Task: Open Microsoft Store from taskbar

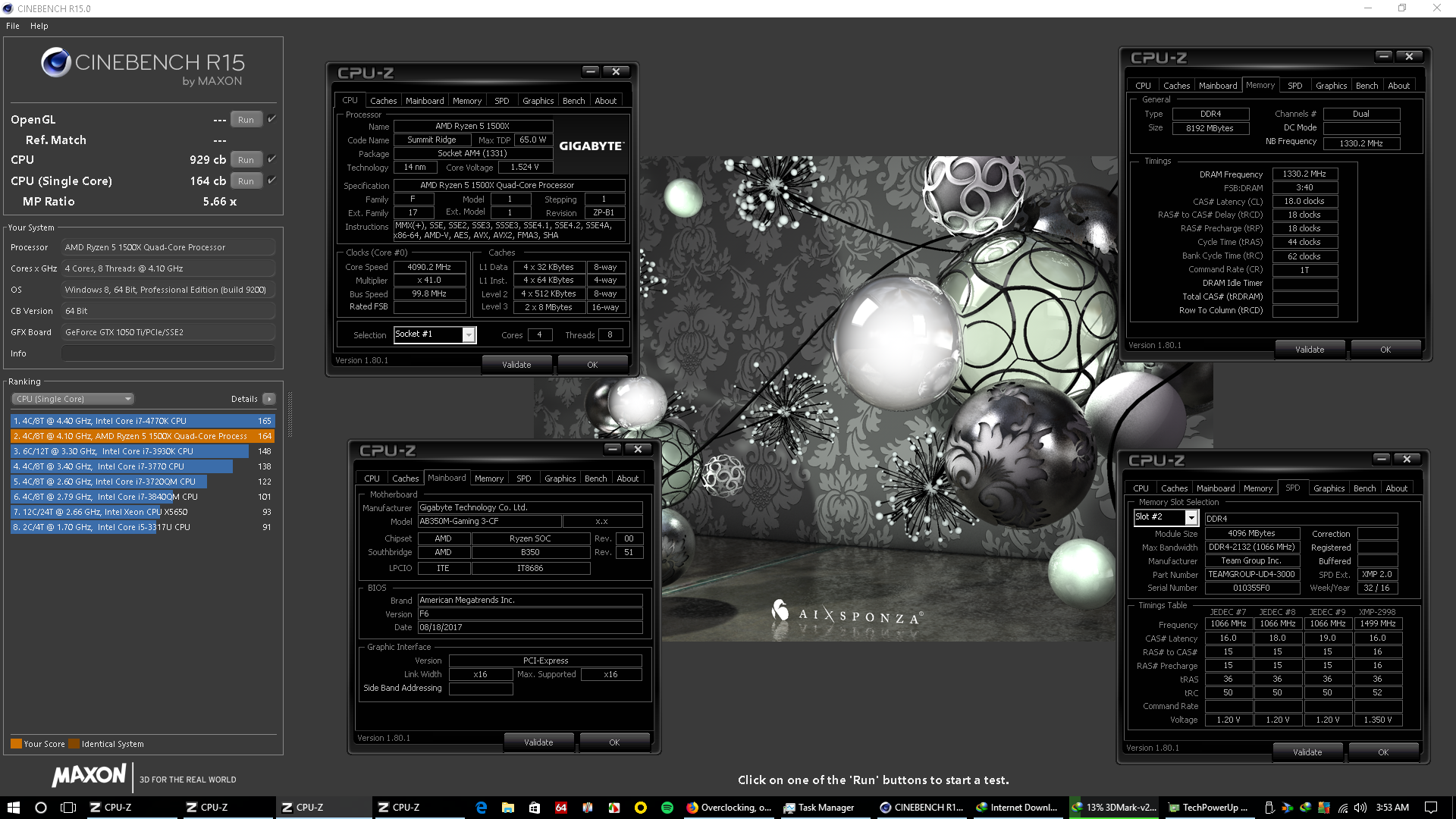Action: tap(535, 808)
